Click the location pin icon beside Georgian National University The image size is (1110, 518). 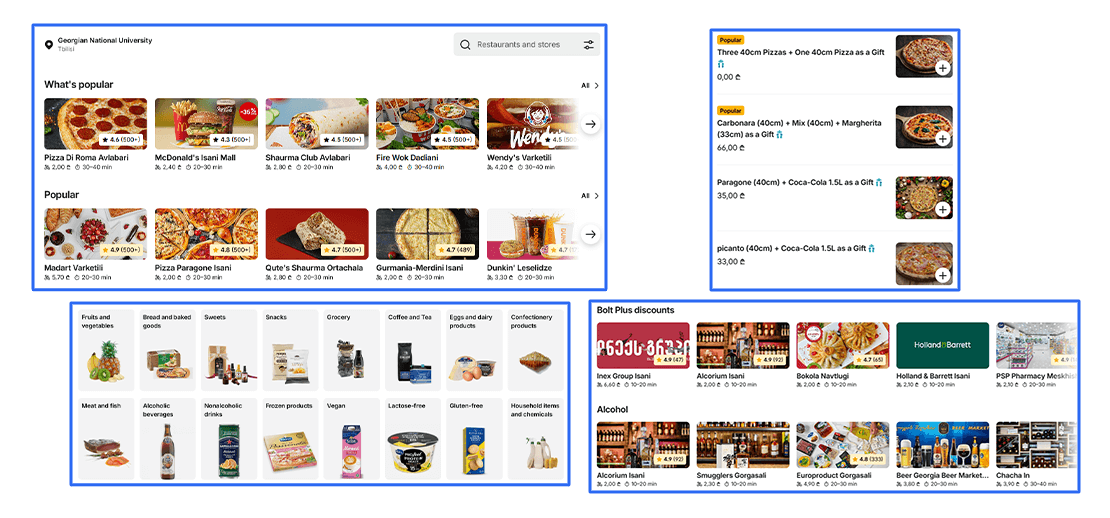point(49,45)
